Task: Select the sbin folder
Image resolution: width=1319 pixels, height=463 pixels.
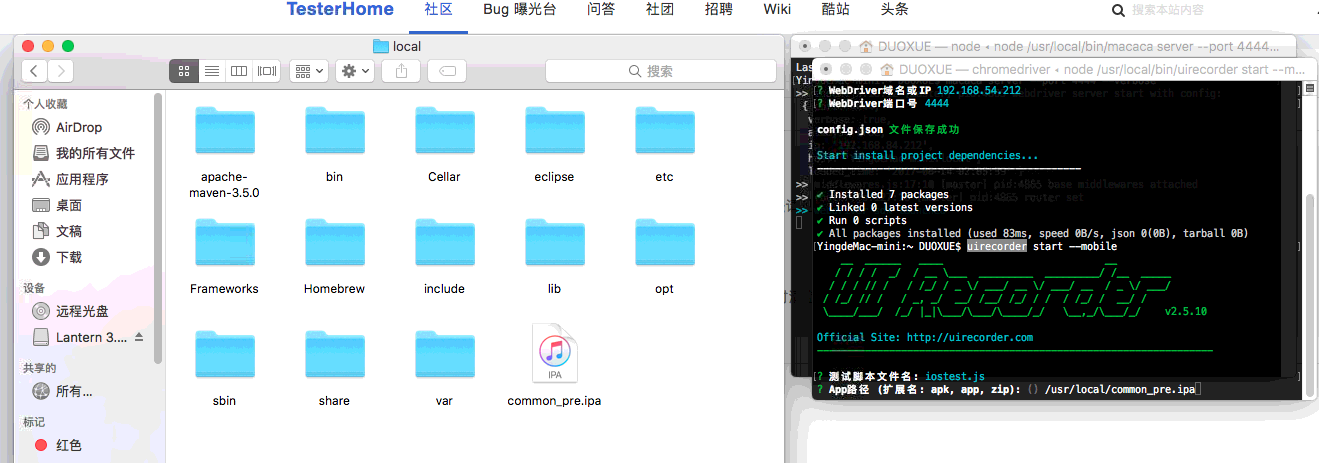Action: [x=224, y=354]
